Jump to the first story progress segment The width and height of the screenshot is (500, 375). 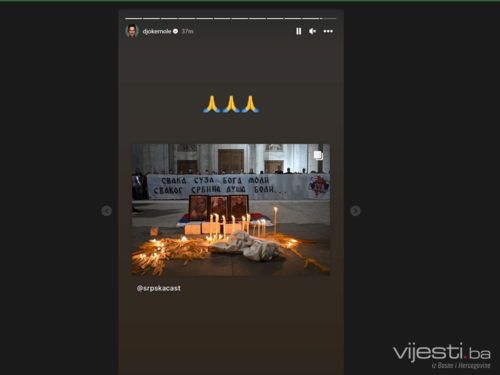[133, 18]
